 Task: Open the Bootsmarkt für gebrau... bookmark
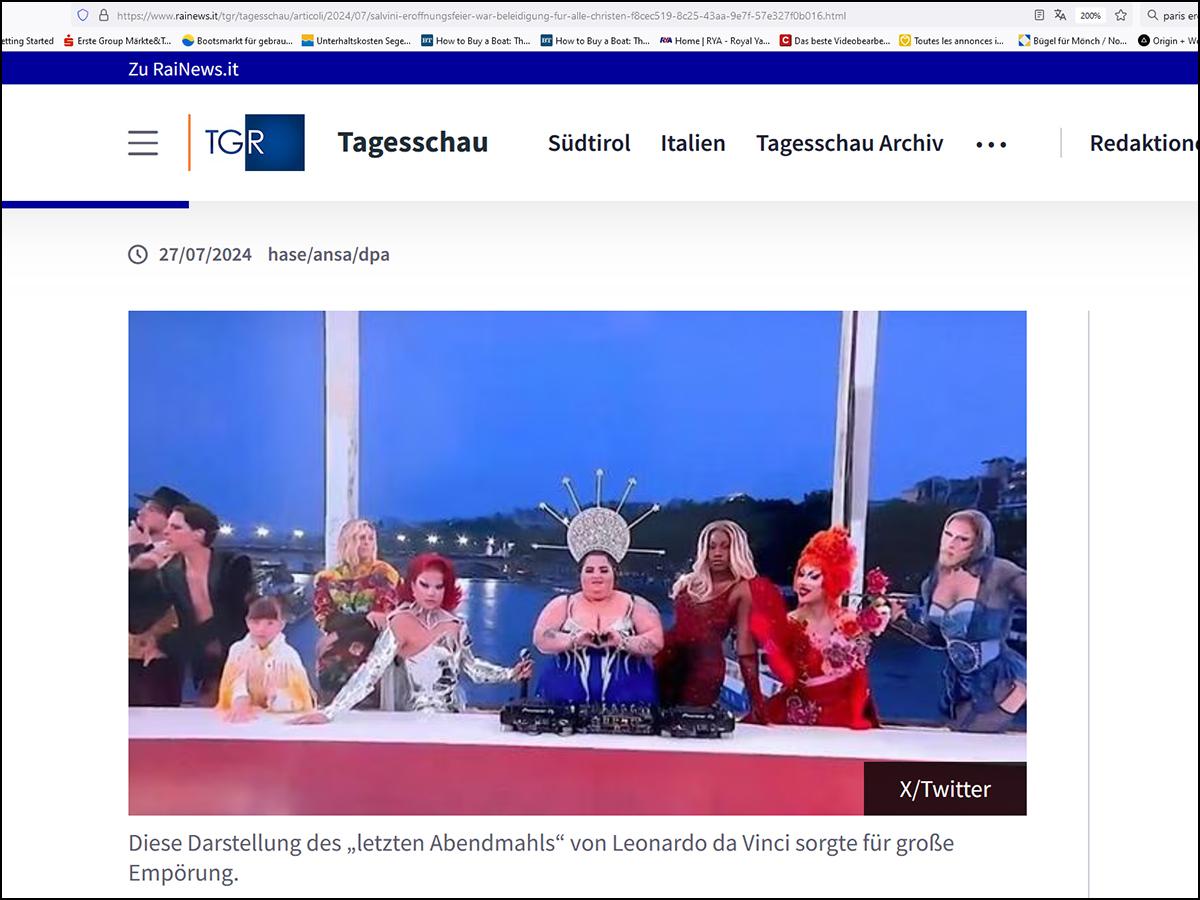tap(237, 41)
